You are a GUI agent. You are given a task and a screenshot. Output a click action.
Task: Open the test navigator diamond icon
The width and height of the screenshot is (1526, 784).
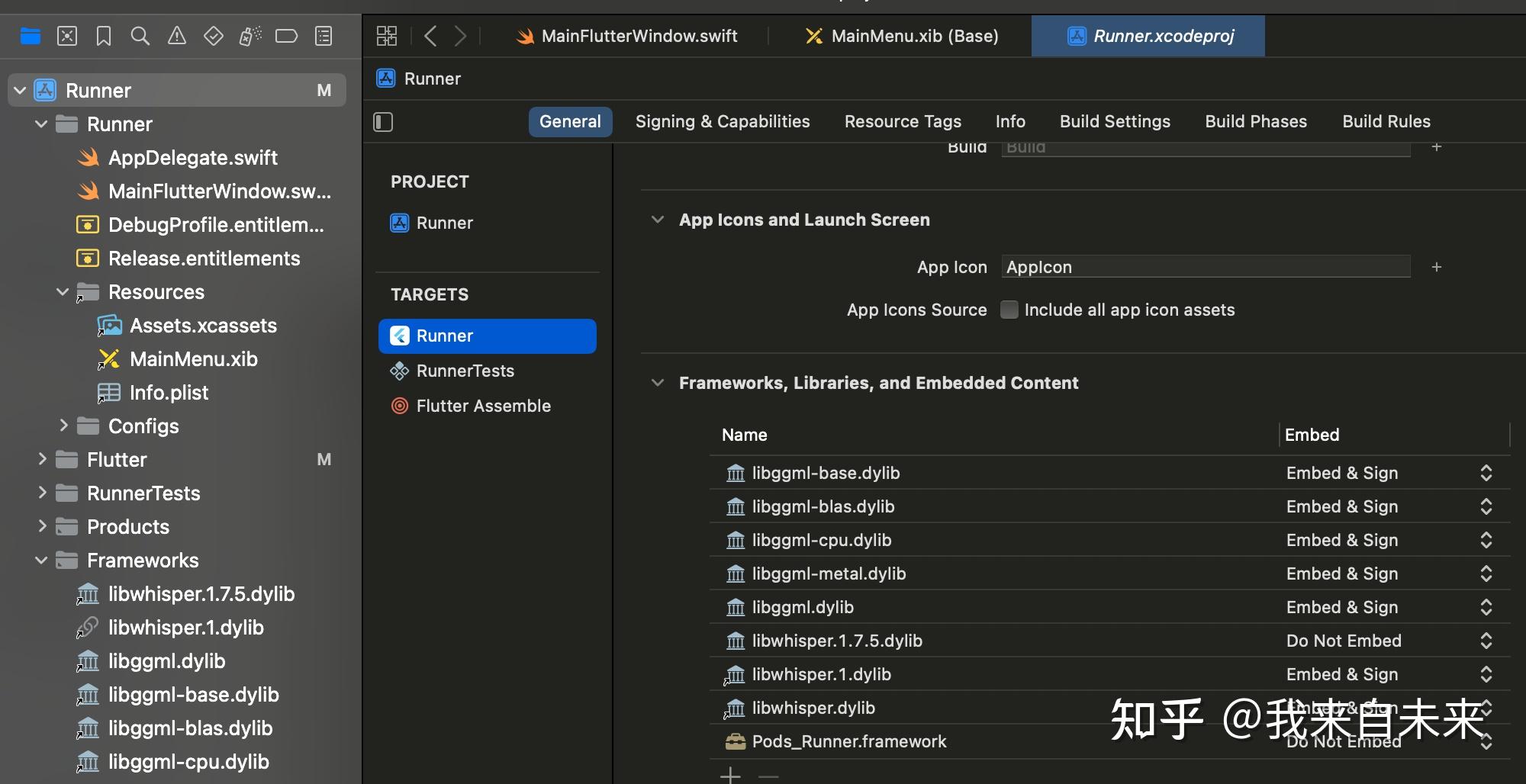click(214, 36)
